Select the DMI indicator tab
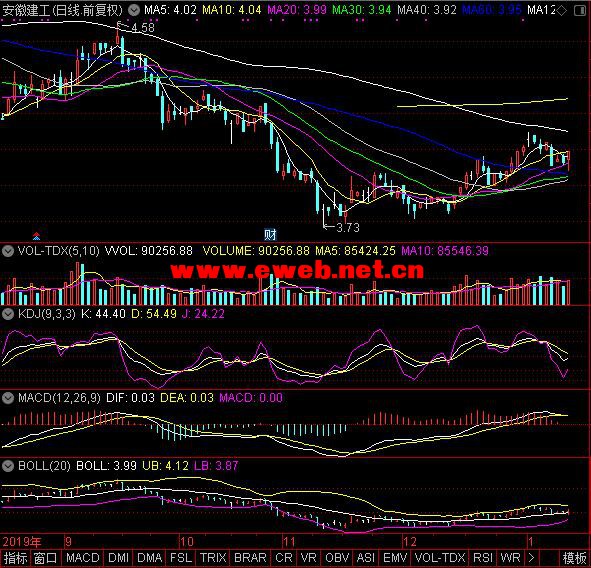Viewport: 591px width, 568px height. pyautogui.click(x=118, y=558)
